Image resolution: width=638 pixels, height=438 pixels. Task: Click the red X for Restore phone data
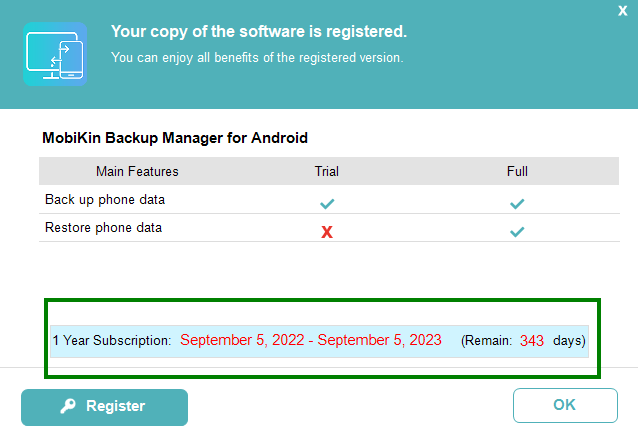[327, 232]
